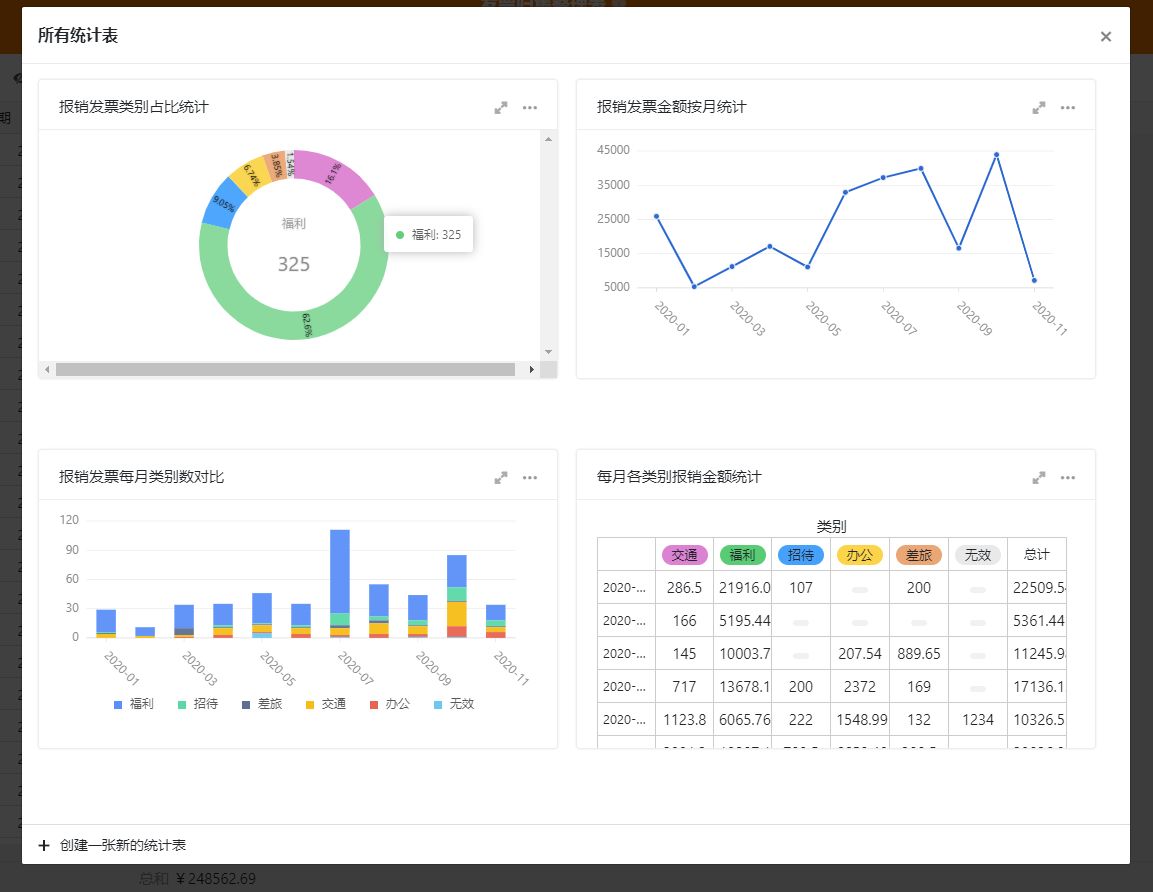Toggle 福利 series in bar chart legend
The width and height of the screenshot is (1153, 892).
pyautogui.click(x=134, y=704)
